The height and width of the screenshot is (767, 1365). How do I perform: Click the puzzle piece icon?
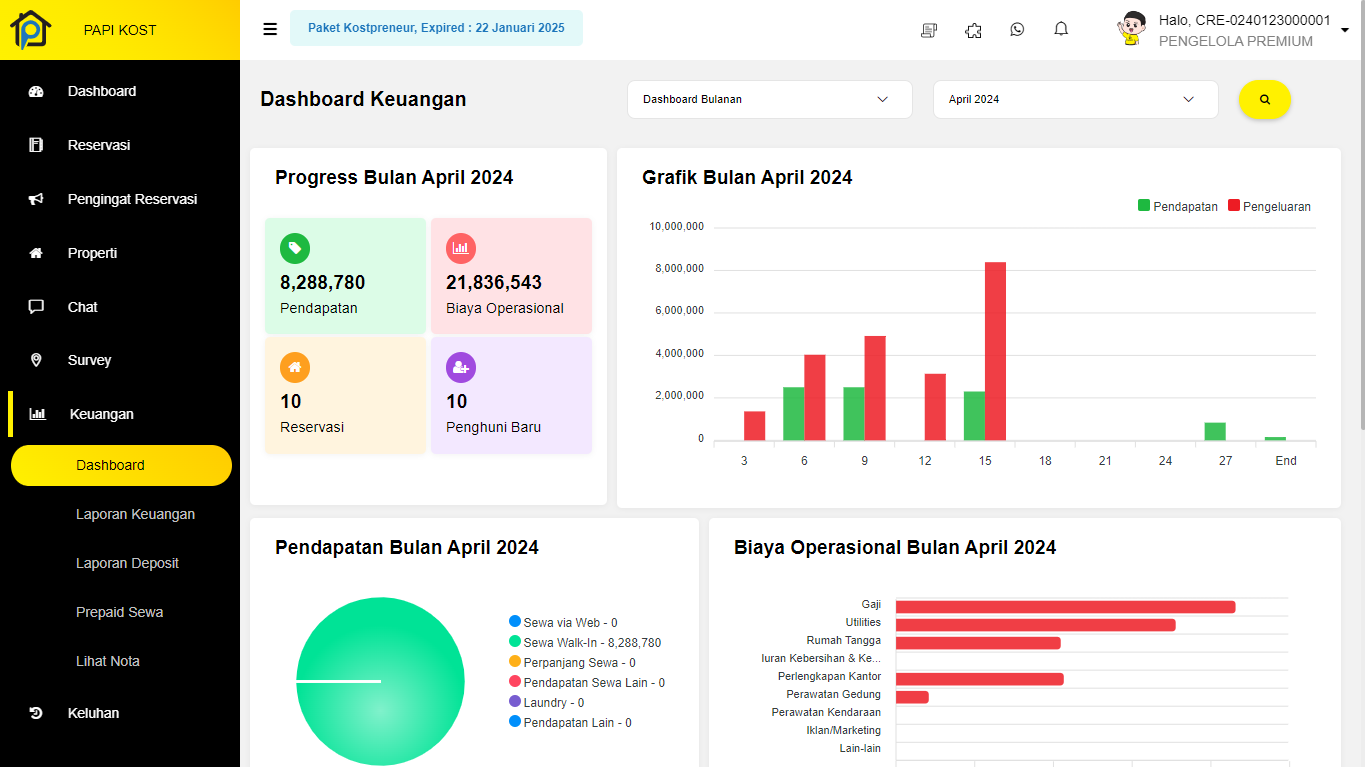coord(973,30)
